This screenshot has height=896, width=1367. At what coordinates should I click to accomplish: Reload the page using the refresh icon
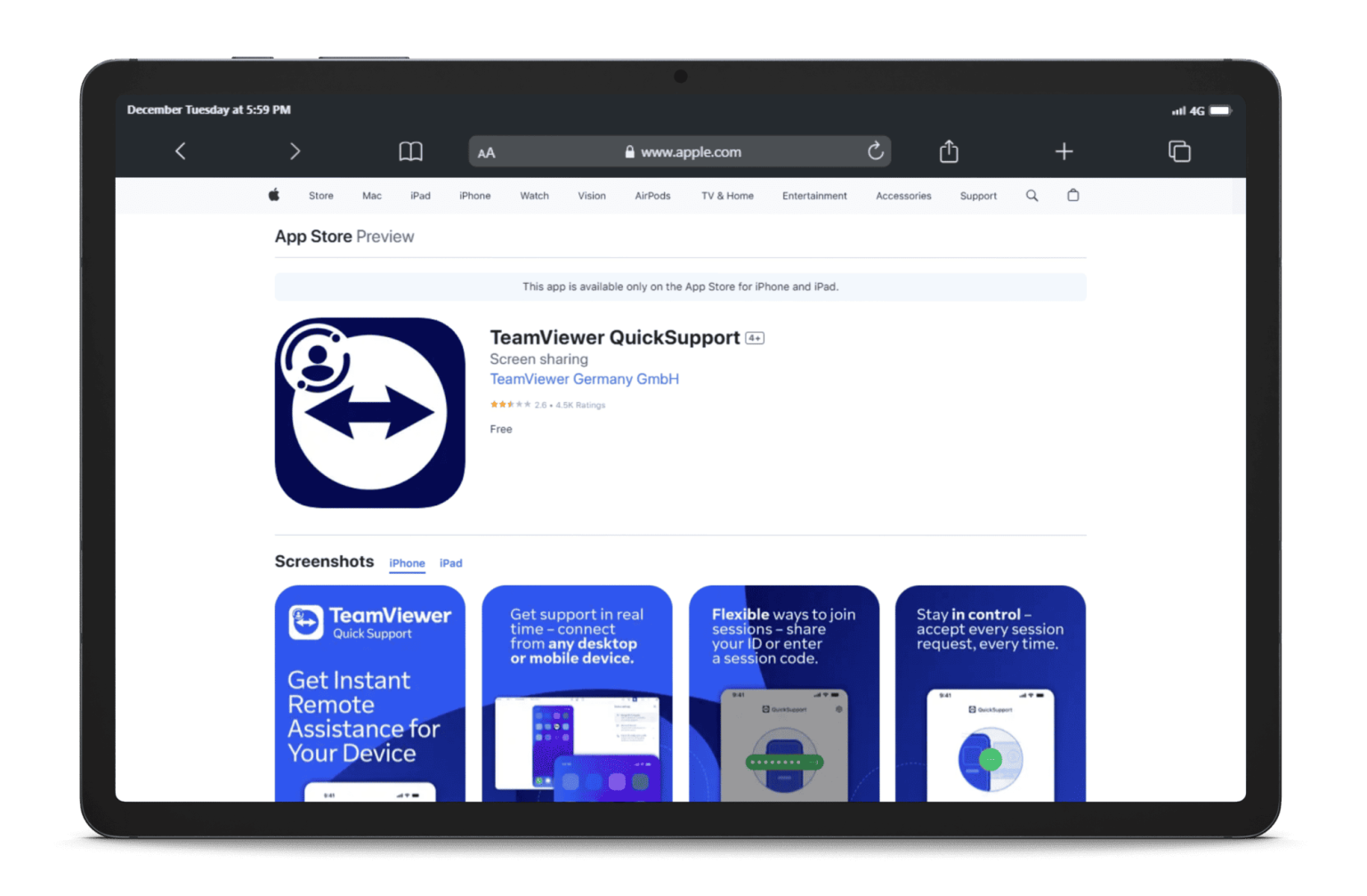coord(875,151)
